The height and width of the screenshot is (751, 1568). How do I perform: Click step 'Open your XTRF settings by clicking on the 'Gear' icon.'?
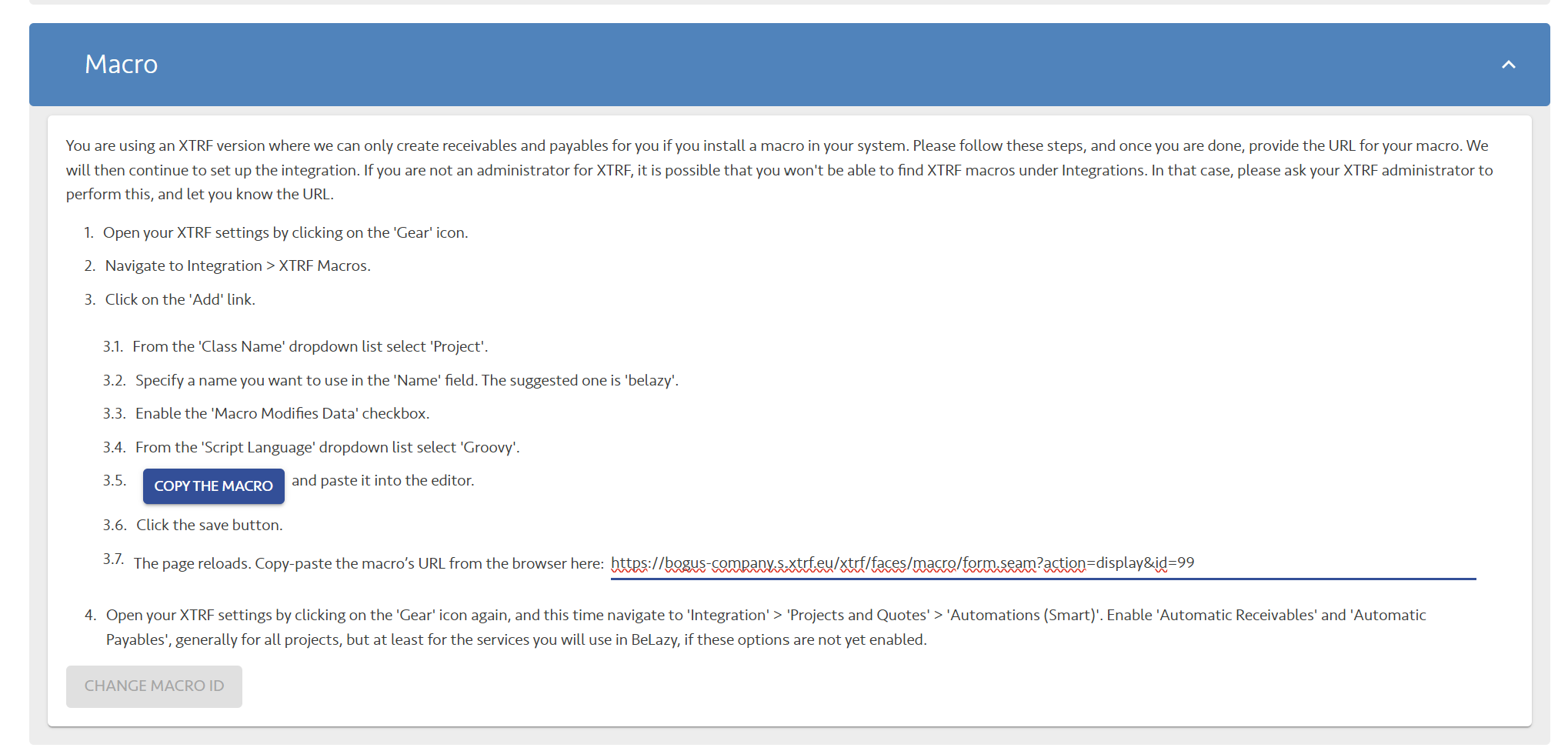click(x=285, y=232)
